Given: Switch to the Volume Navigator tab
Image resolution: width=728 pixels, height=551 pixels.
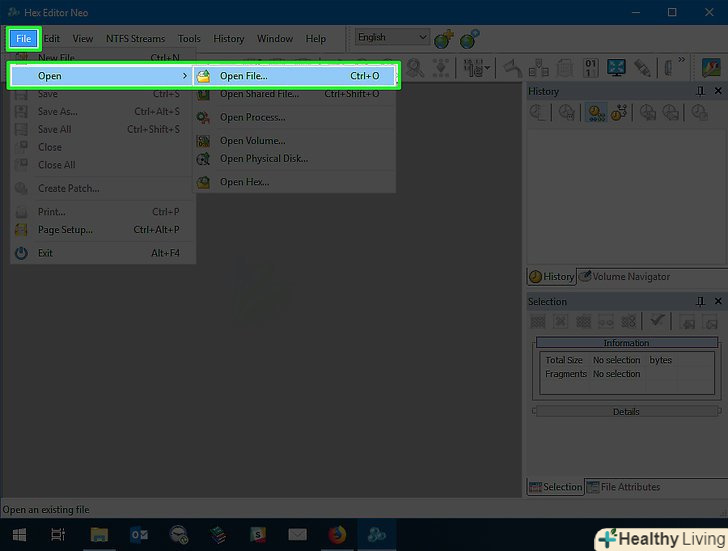Looking at the screenshot, I should (x=625, y=277).
